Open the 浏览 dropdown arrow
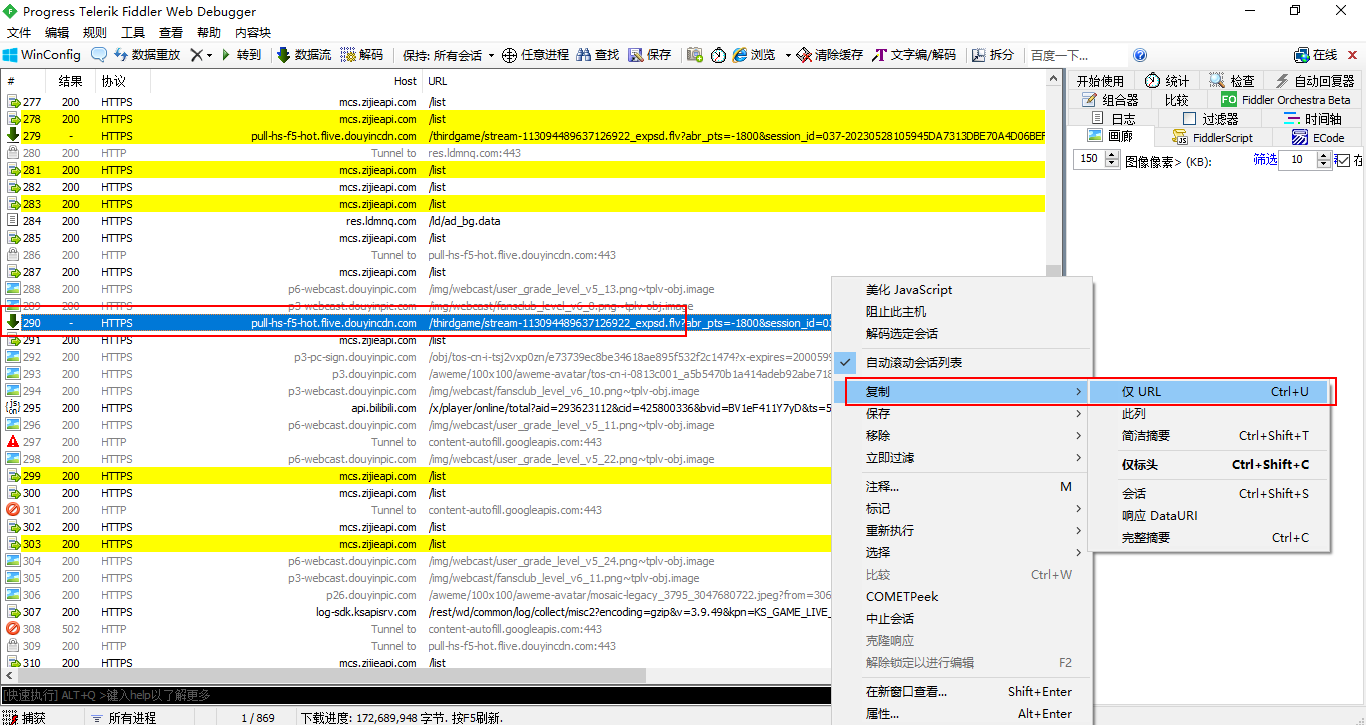This screenshot has height=725, width=1366. [787, 55]
